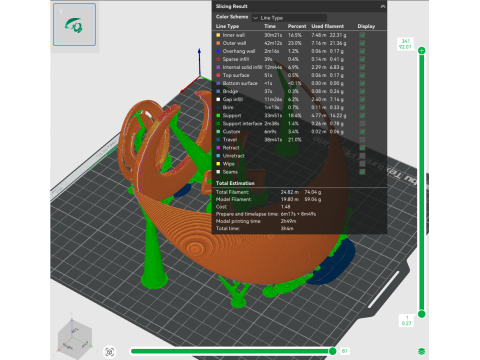Enable Support interface display checkbox

(x=362, y=123)
